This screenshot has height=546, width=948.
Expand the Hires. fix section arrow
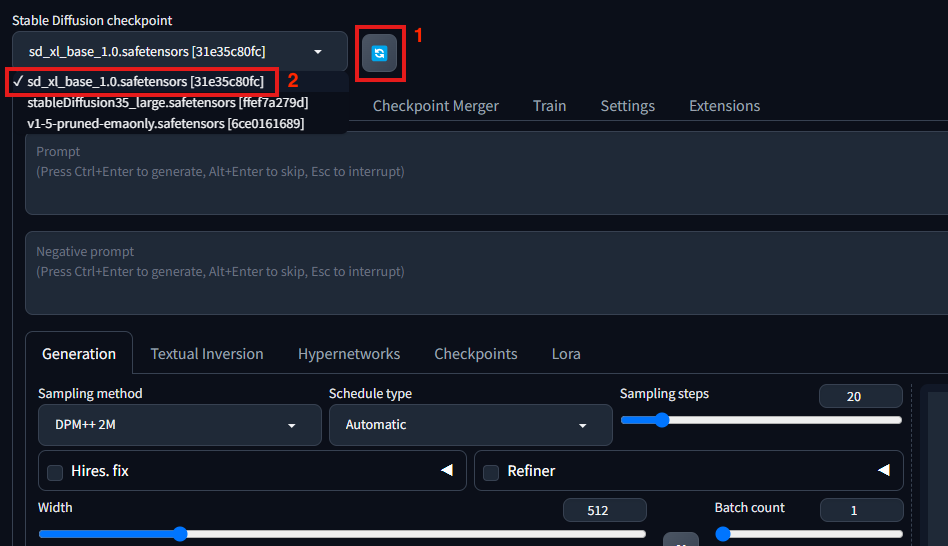447,470
